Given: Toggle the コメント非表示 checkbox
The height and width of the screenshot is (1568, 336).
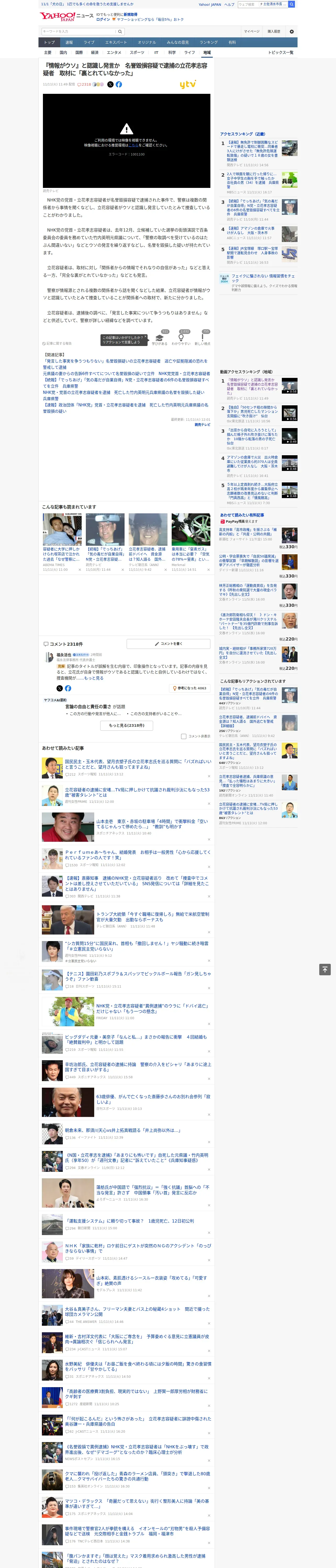Looking at the screenshot, I should [x=183, y=736].
